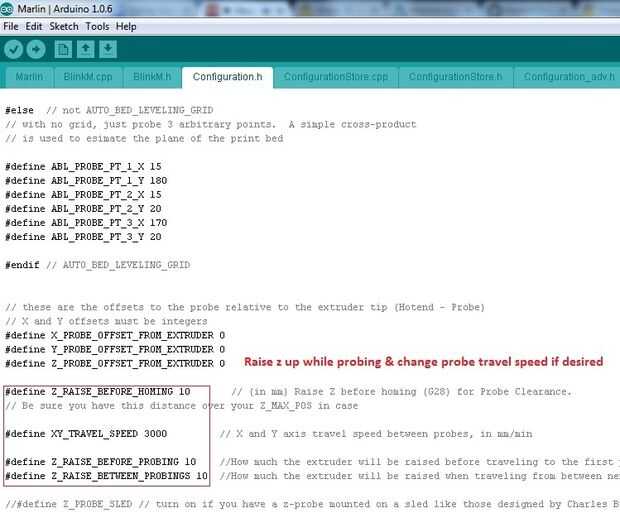Open the Sketch menu
The image size is (620, 513).
[64, 27]
